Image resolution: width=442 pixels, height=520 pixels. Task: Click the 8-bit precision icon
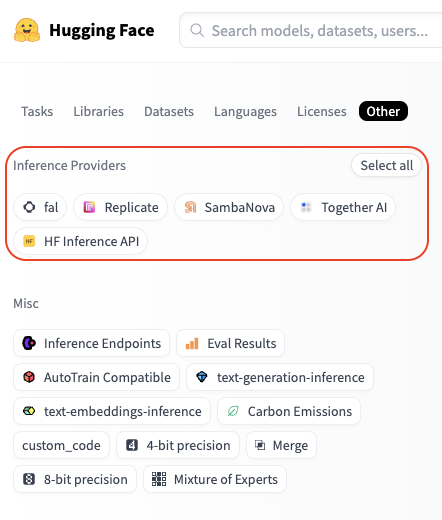tap(29, 479)
